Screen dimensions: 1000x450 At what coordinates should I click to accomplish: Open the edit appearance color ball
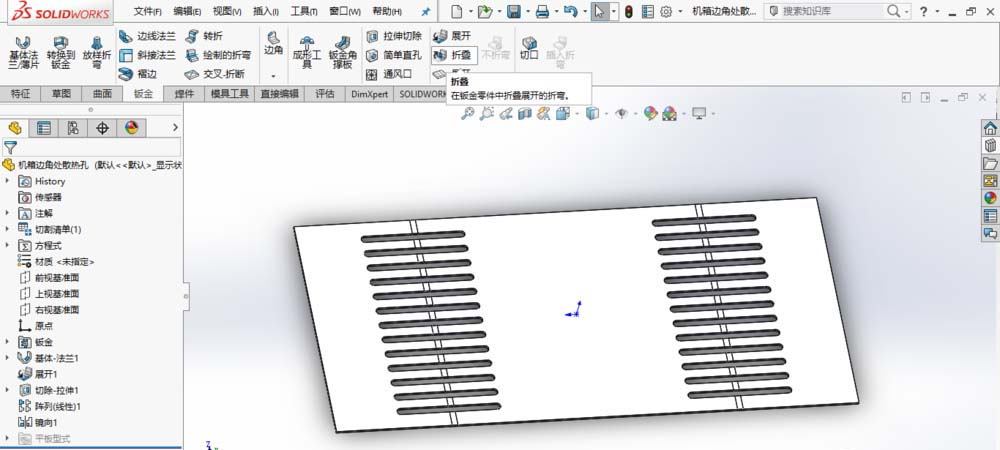pos(651,114)
